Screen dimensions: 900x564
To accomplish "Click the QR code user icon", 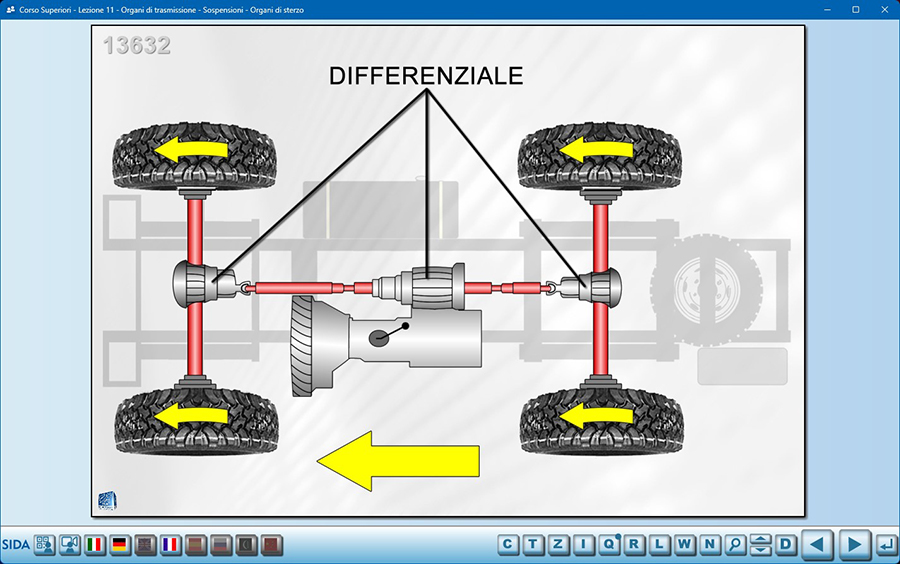I will pyautogui.click(x=45, y=545).
